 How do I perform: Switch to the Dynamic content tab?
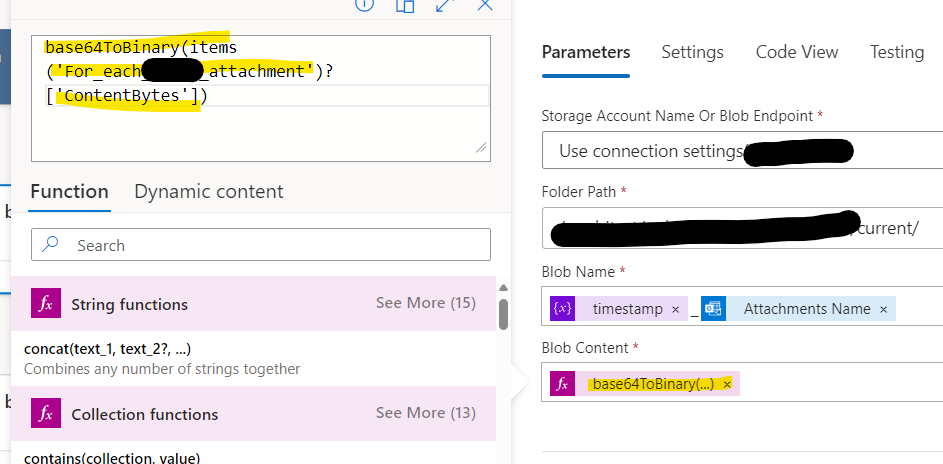pos(208,191)
